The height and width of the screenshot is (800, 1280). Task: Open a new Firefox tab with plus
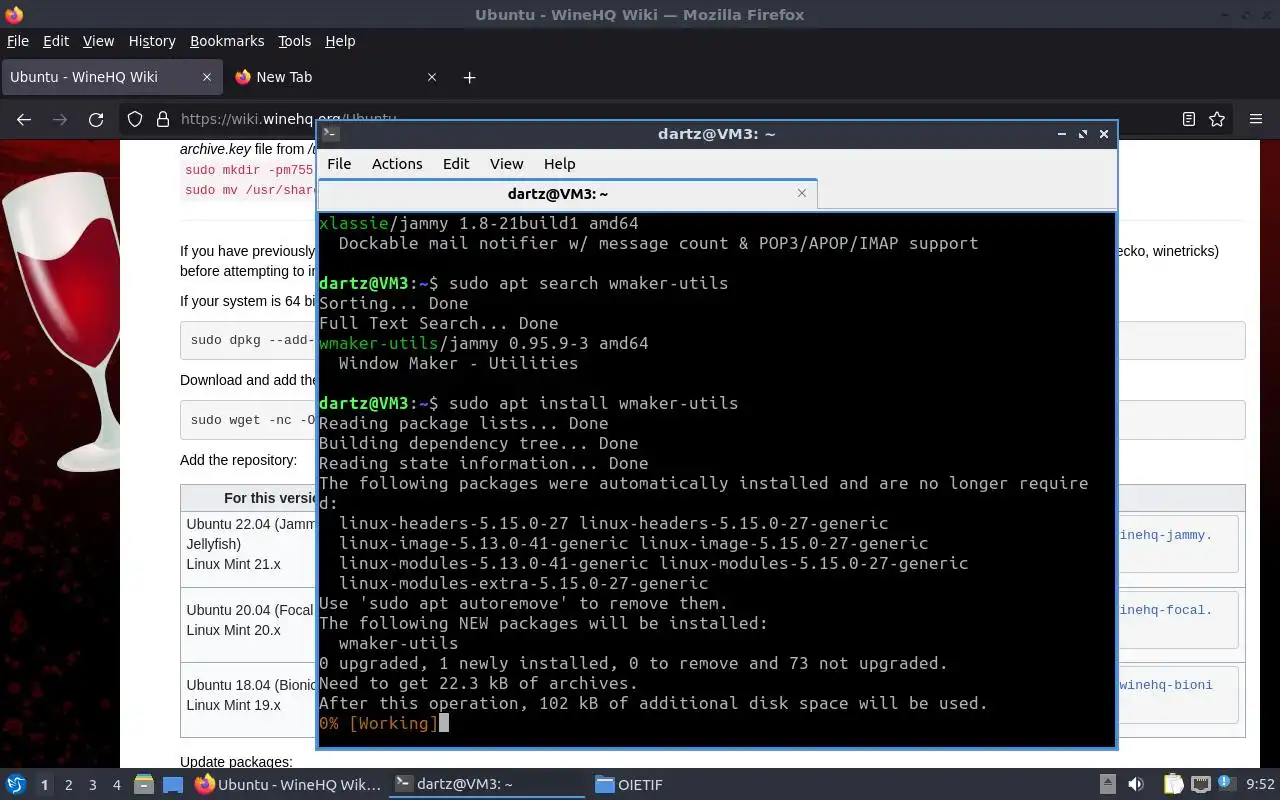pyautogui.click(x=469, y=77)
